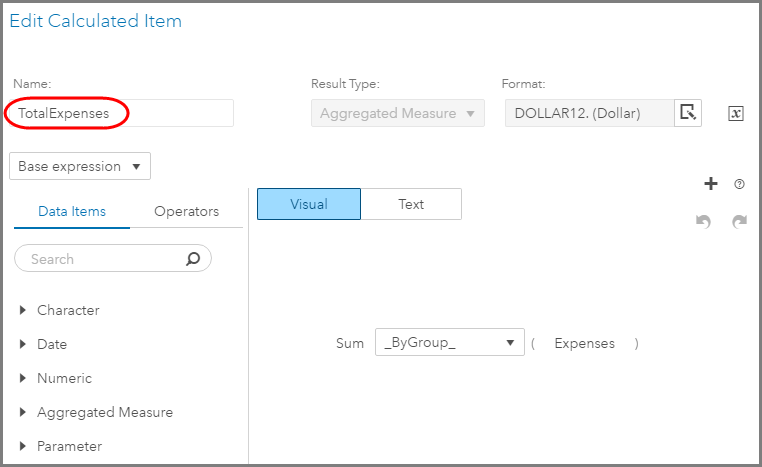Click the variable expression icon
Image resolution: width=762 pixels, height=467 pixels.
click(x=736, y=113)
